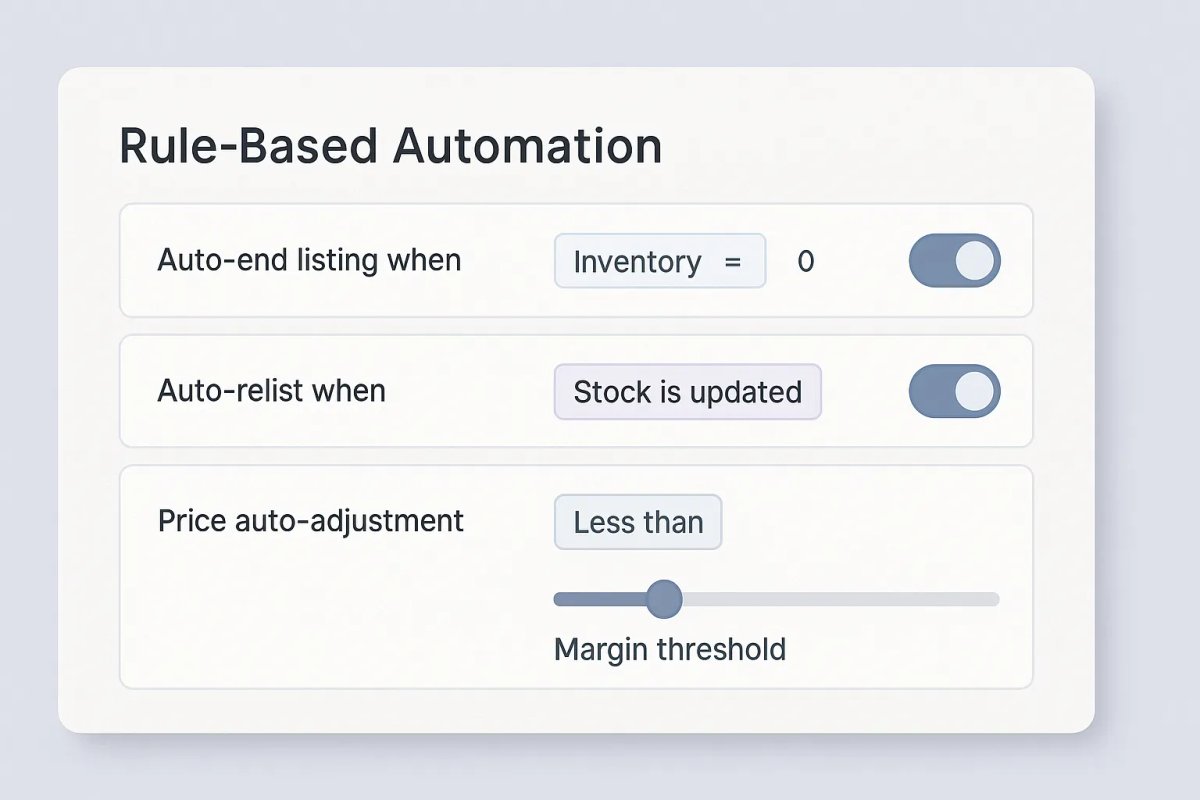Click the Margin threshold label

point(669,649)
